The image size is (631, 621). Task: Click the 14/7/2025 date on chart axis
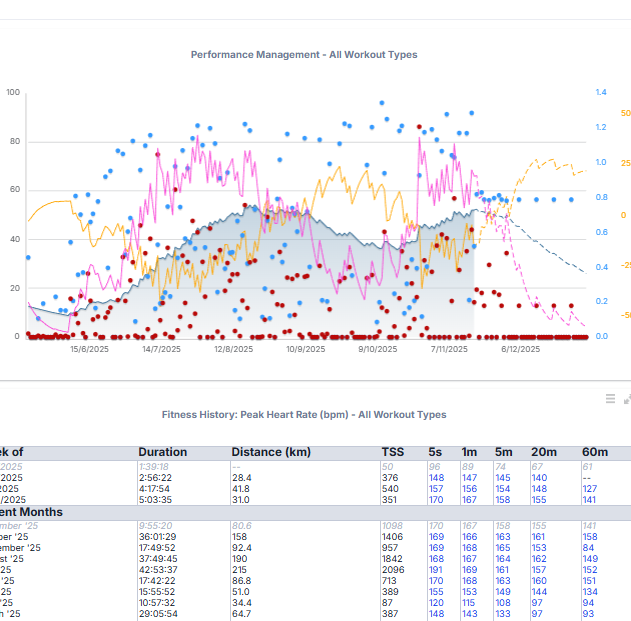pos(161,349)
